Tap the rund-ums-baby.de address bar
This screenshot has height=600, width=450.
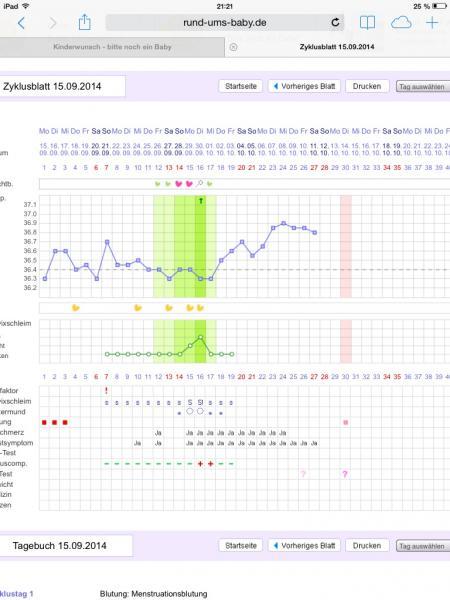click(225, 23)
